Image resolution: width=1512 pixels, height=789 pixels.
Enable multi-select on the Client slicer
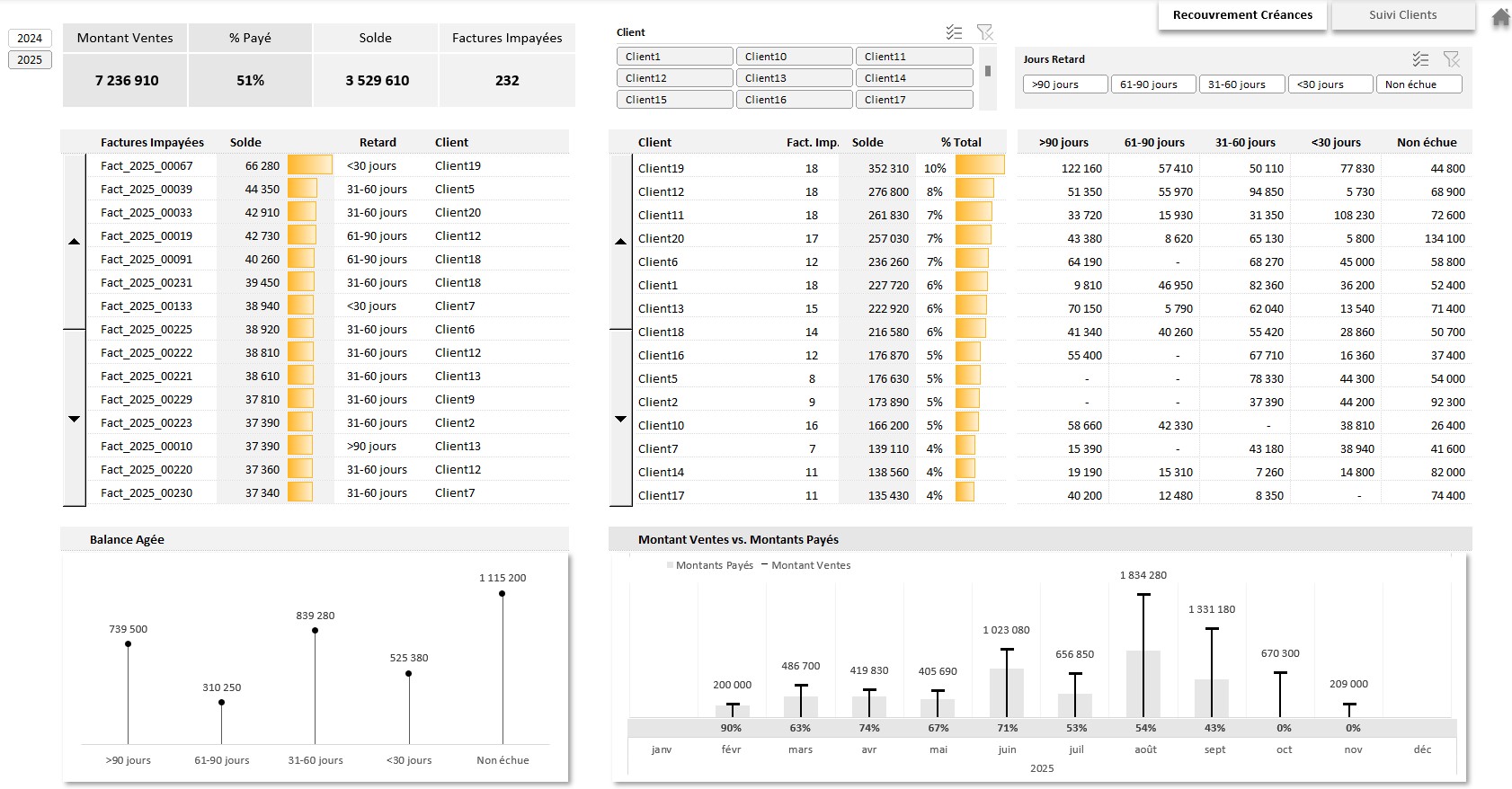pos(954,32)
